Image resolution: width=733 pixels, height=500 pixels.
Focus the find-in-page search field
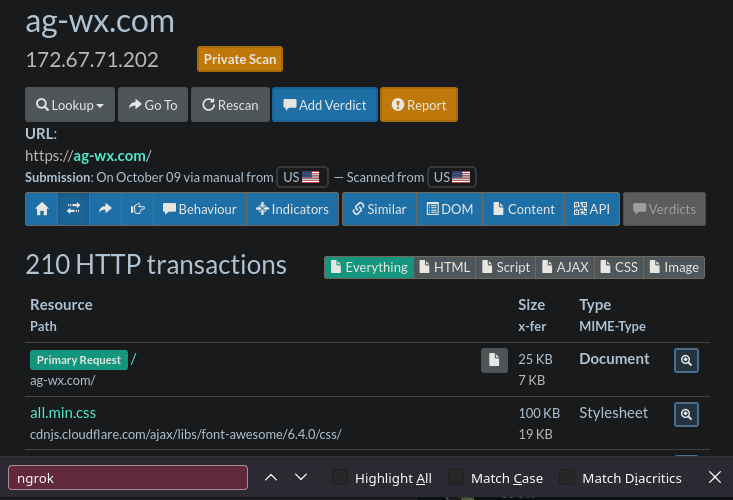point(128,478)
